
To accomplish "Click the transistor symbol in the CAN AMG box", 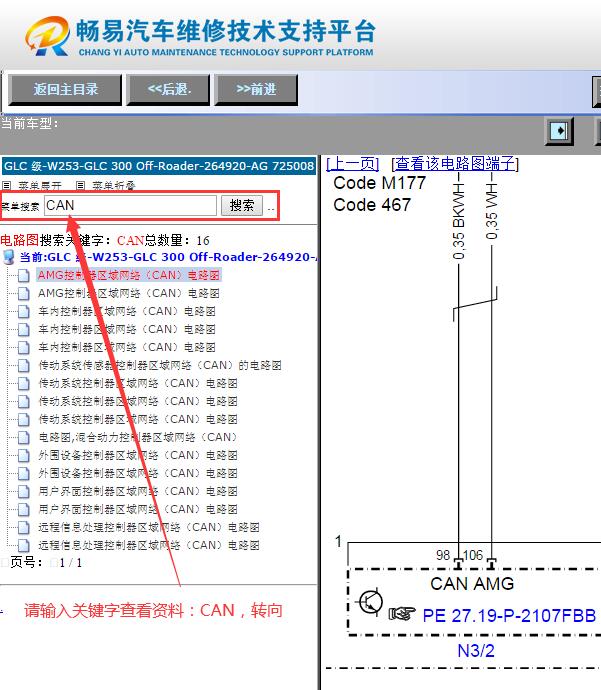I will tap(370, 602).
